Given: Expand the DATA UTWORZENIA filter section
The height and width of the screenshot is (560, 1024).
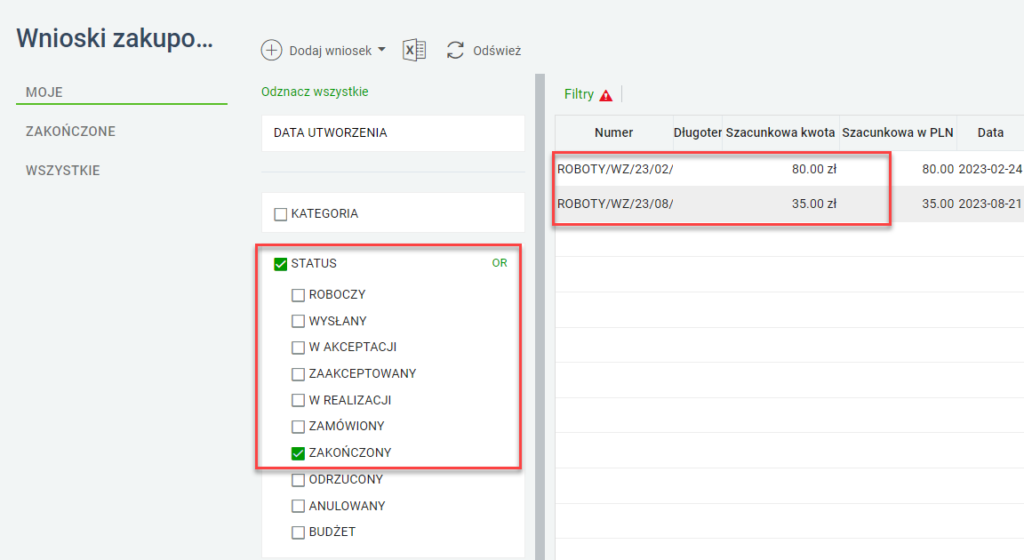Looking at the screenshot, I should point(393,133).
